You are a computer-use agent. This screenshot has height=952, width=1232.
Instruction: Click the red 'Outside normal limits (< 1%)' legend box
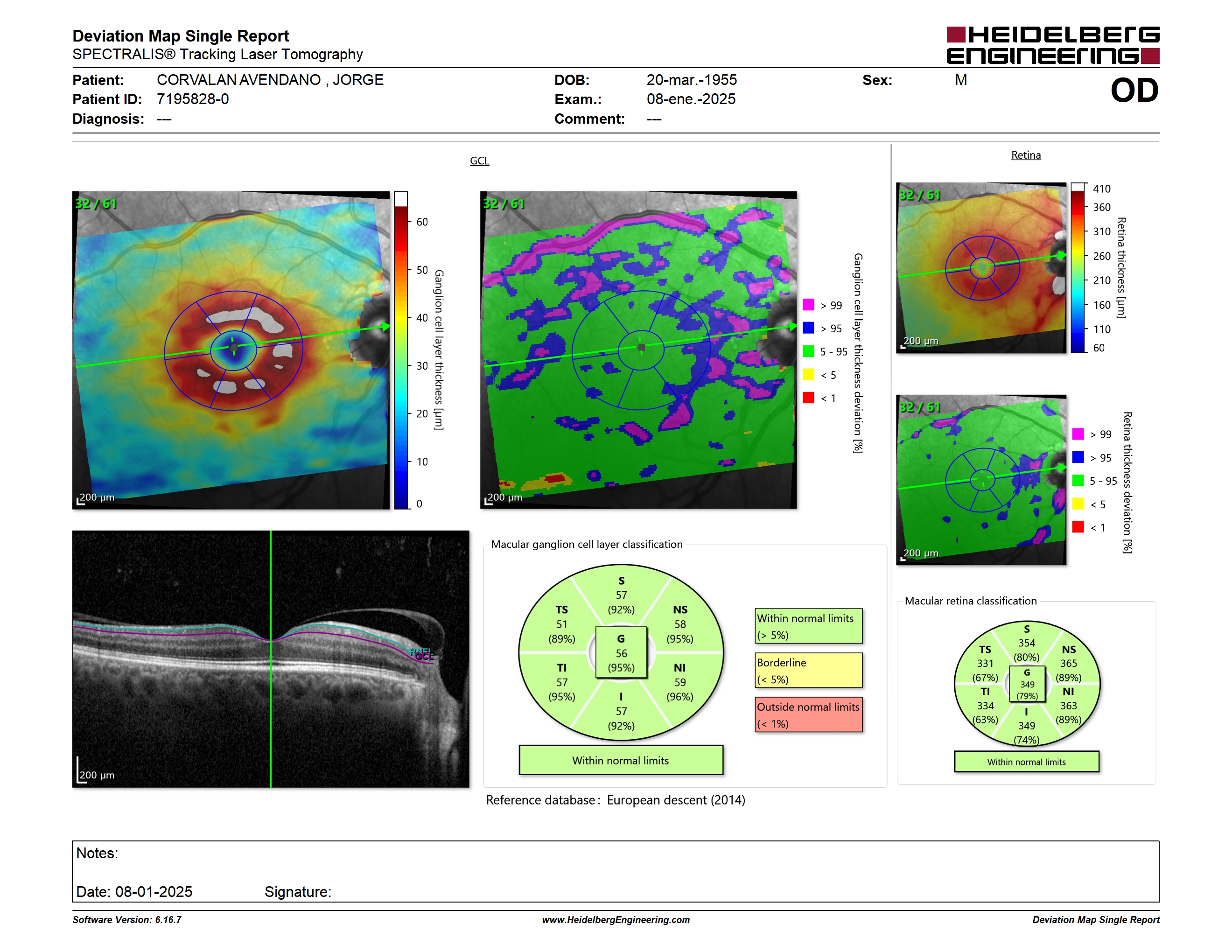click(x=808, y=714)
